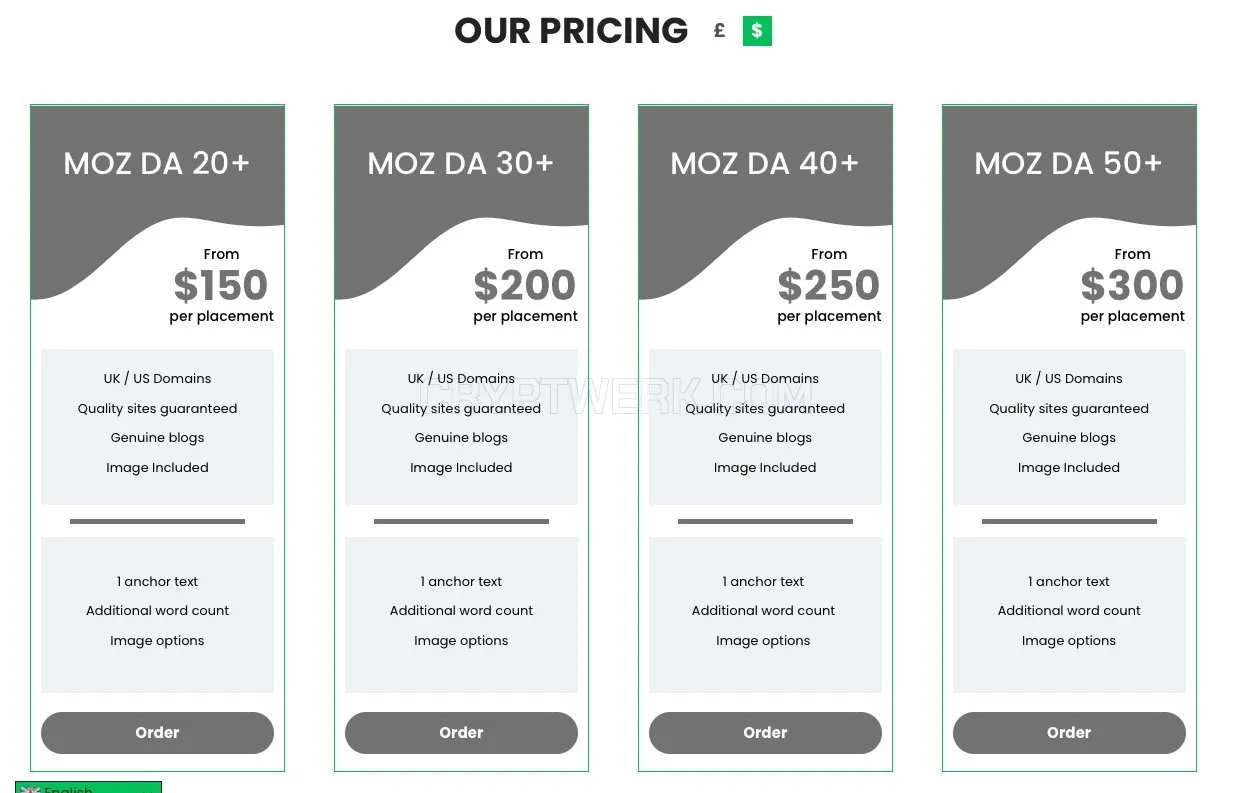Click the OUR PRICING heading
This screenshot has height=793, width=1233.
571,31
